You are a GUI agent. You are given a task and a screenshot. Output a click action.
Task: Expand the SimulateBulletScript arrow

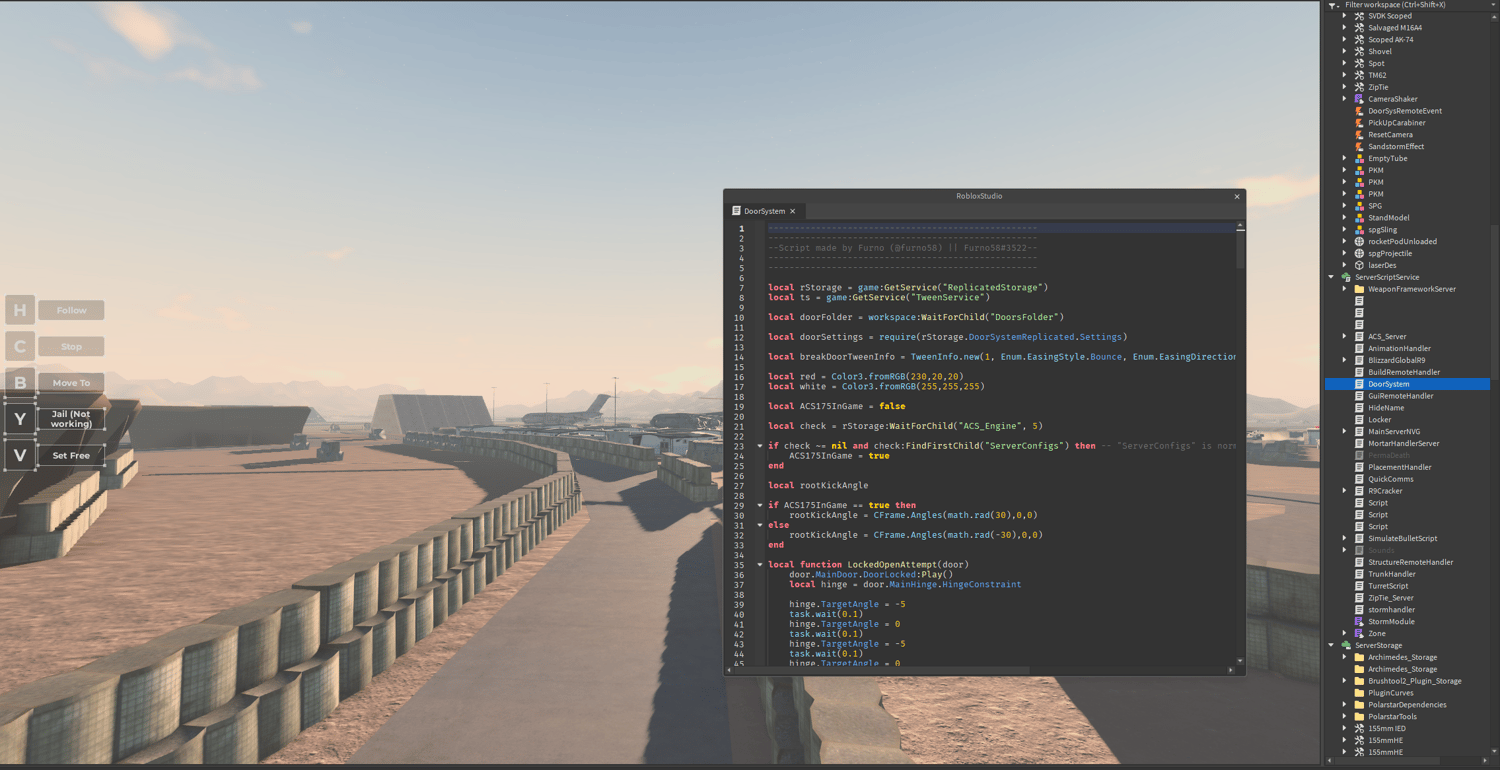click(x=1345, y=538)
